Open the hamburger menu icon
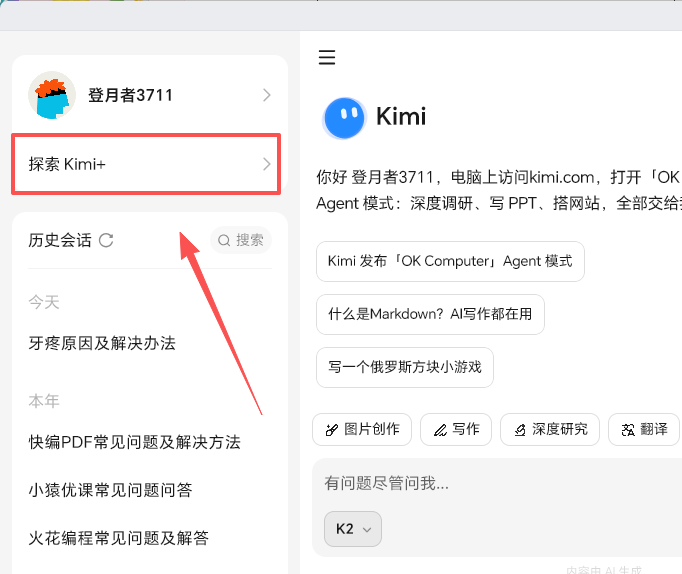The width and height of the screenshot is (682, 574). pos(327,57)
